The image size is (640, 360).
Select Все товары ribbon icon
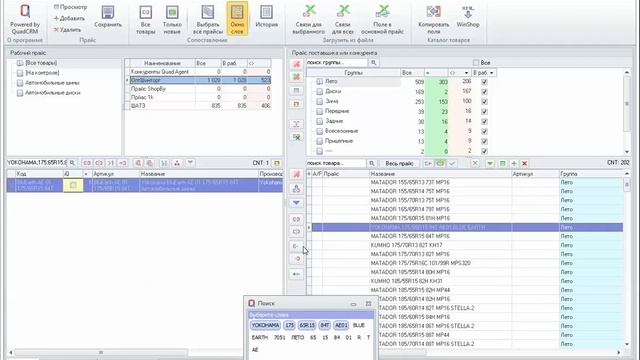click(x=146, y=20)
